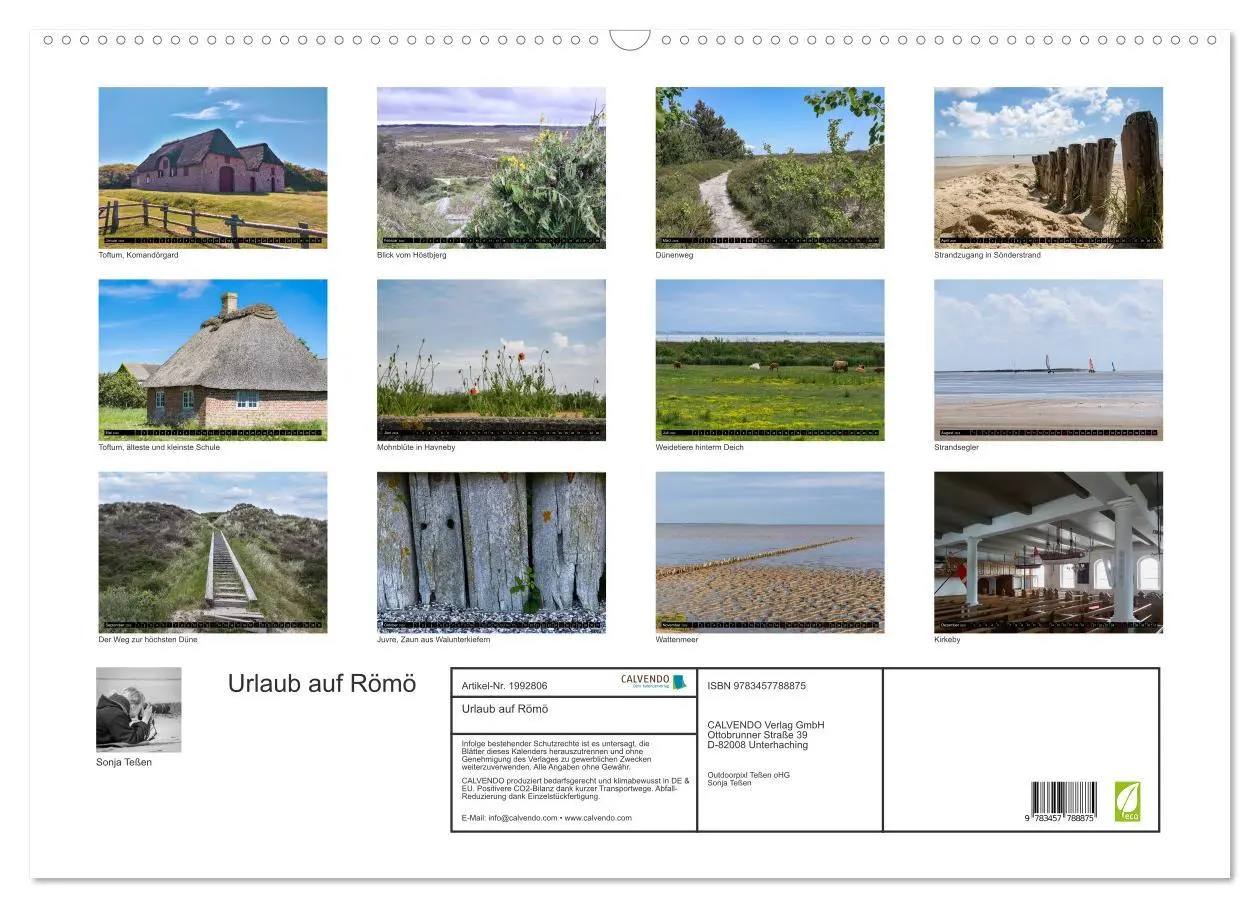
Task: Click caption 'Der Weg zur höchsten Düne'
Action: pyautogui.click(x=148, y=640)
